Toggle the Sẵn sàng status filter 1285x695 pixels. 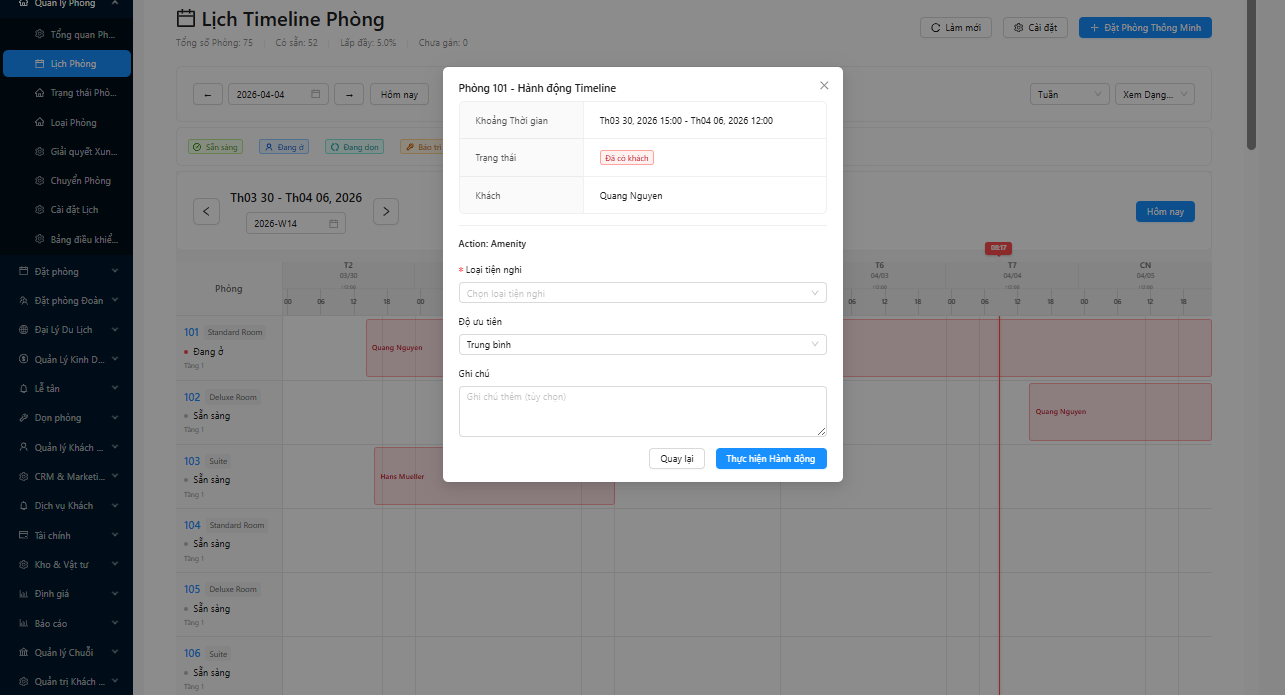pyautogui.click(x=214, y=146)
